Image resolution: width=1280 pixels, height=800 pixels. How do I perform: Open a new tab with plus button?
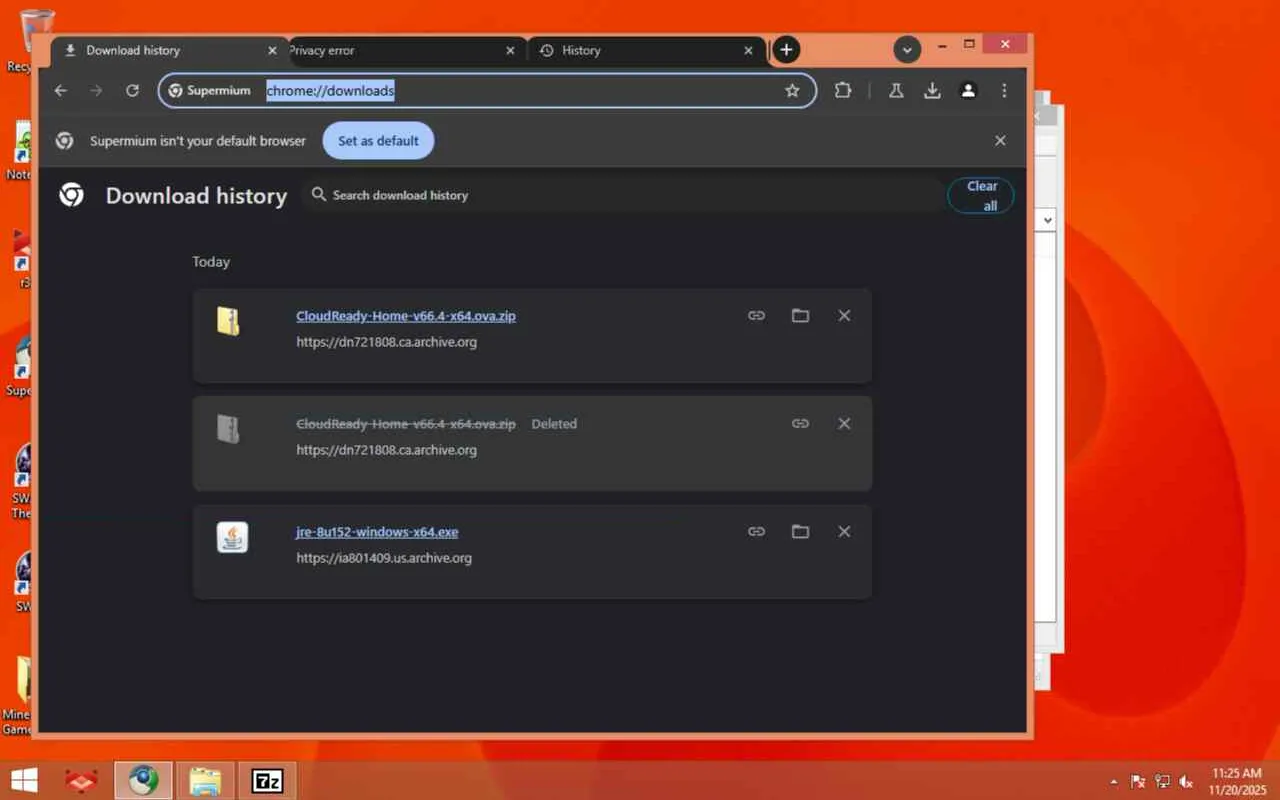[786, 50]
